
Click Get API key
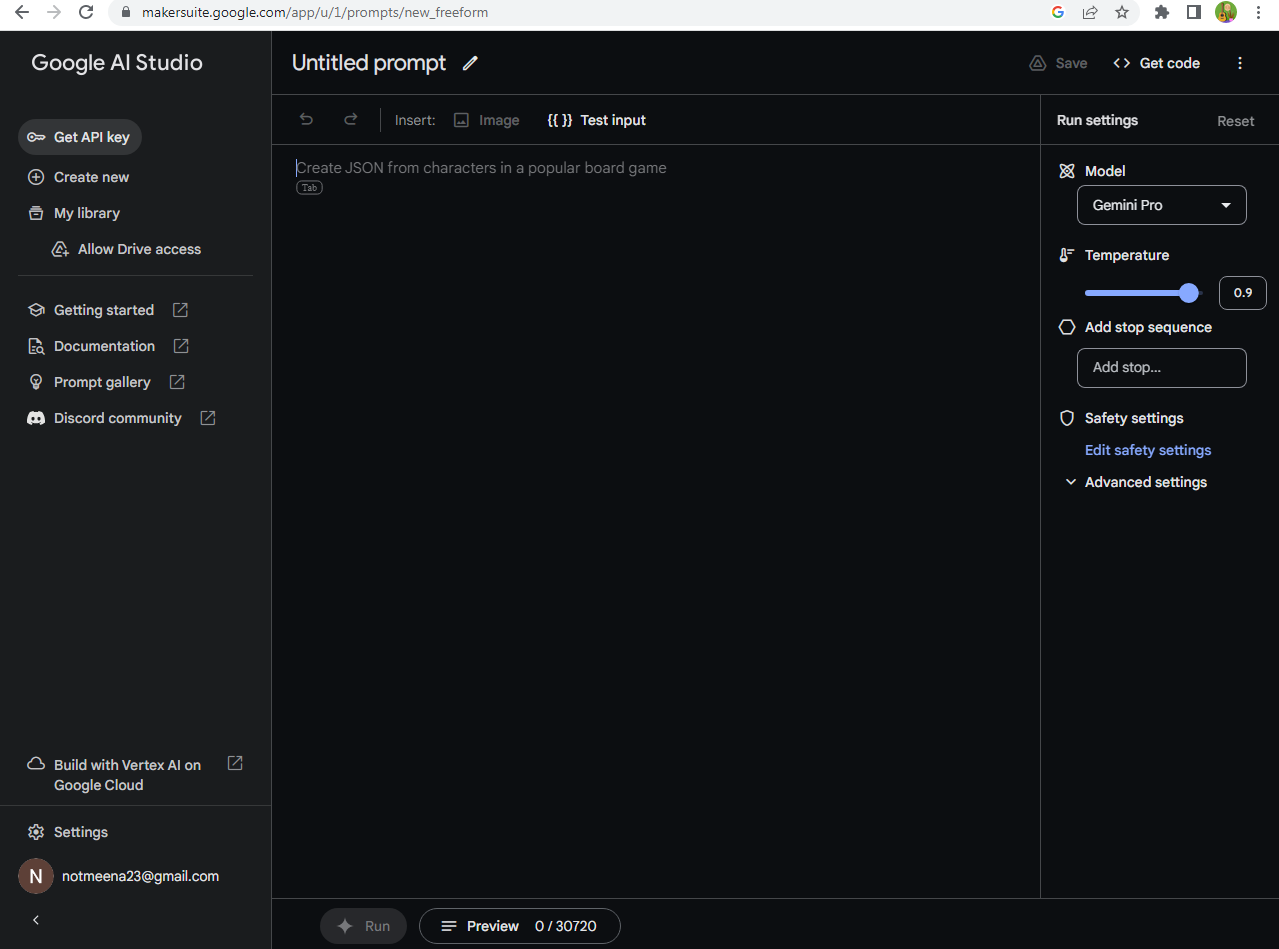tap(80, 137)
